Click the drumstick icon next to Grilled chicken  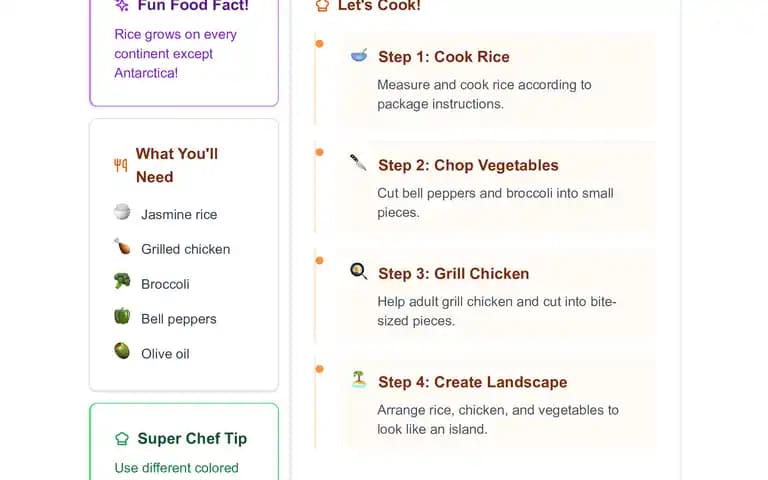coord(122,246)
